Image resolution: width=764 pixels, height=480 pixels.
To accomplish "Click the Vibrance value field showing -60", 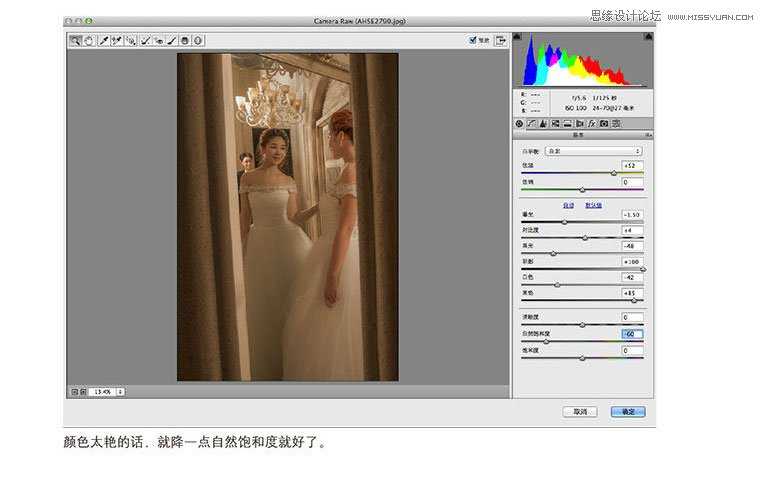I will tap(632, 334).
